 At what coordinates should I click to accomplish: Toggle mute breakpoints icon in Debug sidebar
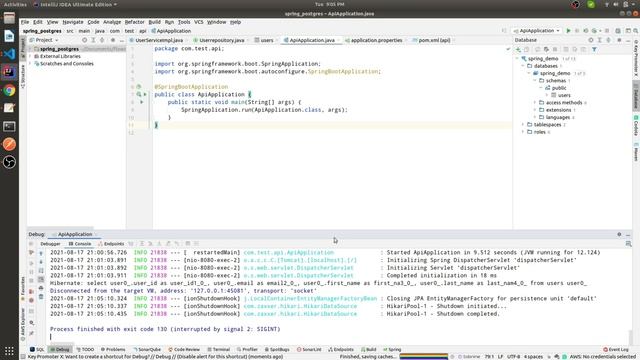[31, 300]
